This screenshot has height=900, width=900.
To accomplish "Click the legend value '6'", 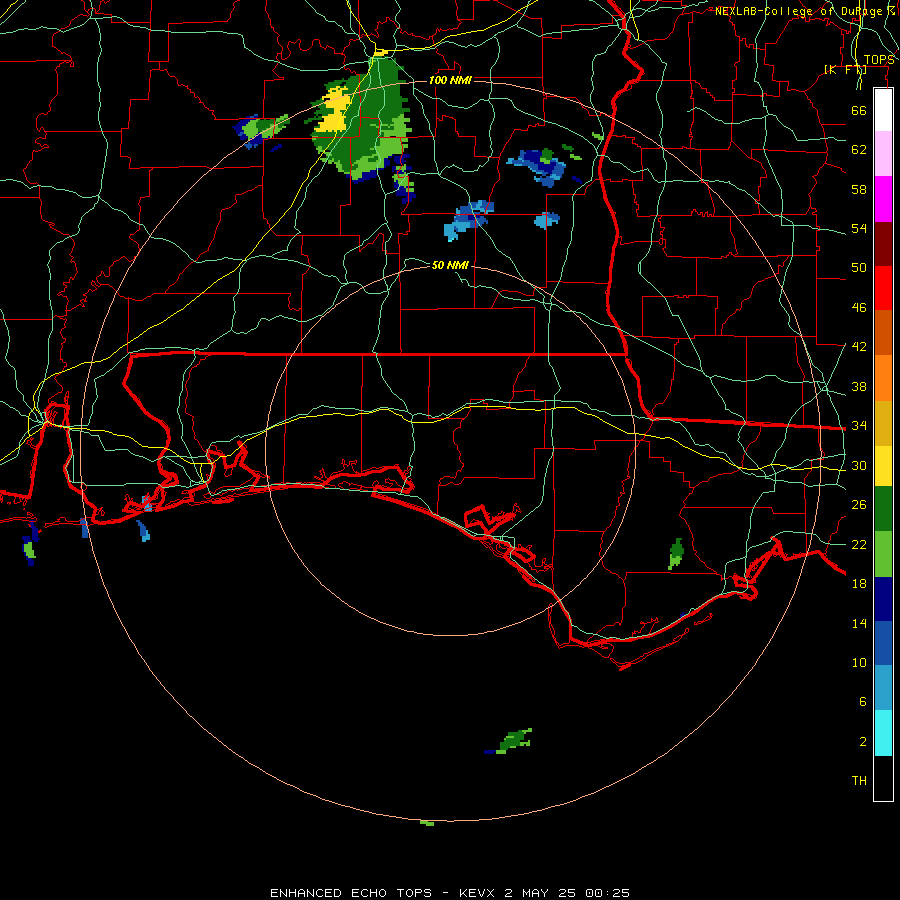I will point(862,701).
